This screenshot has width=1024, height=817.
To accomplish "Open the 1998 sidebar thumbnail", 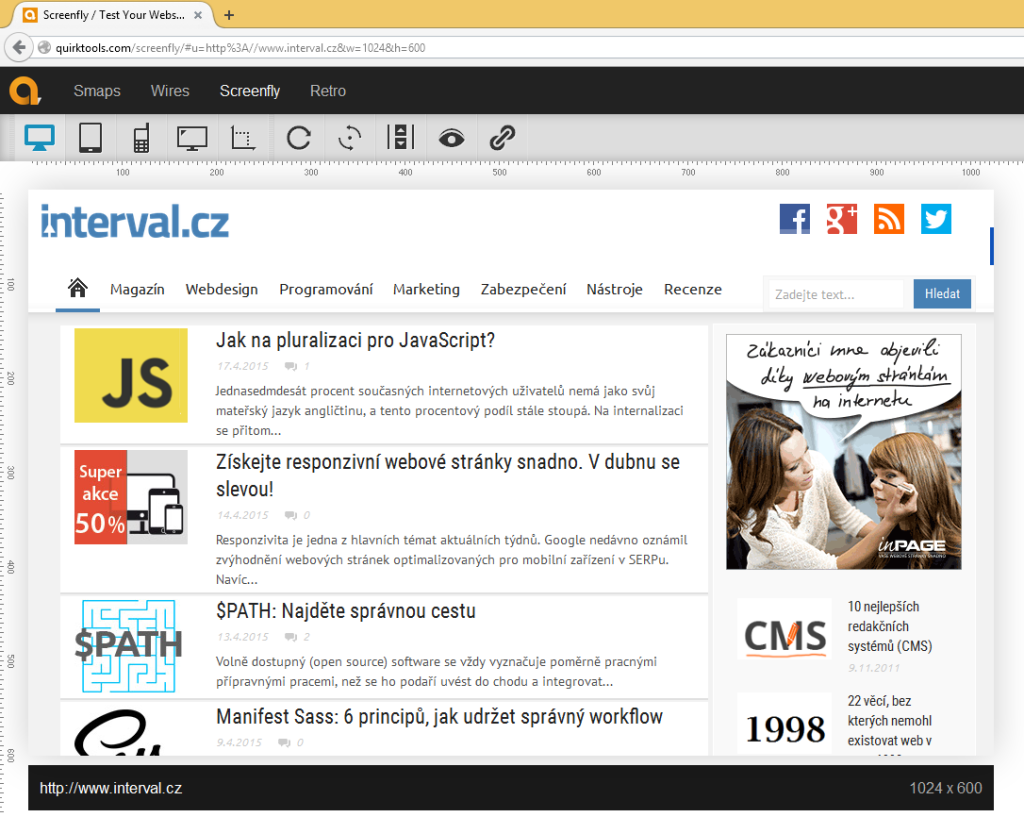I will [x=784, y=726].
